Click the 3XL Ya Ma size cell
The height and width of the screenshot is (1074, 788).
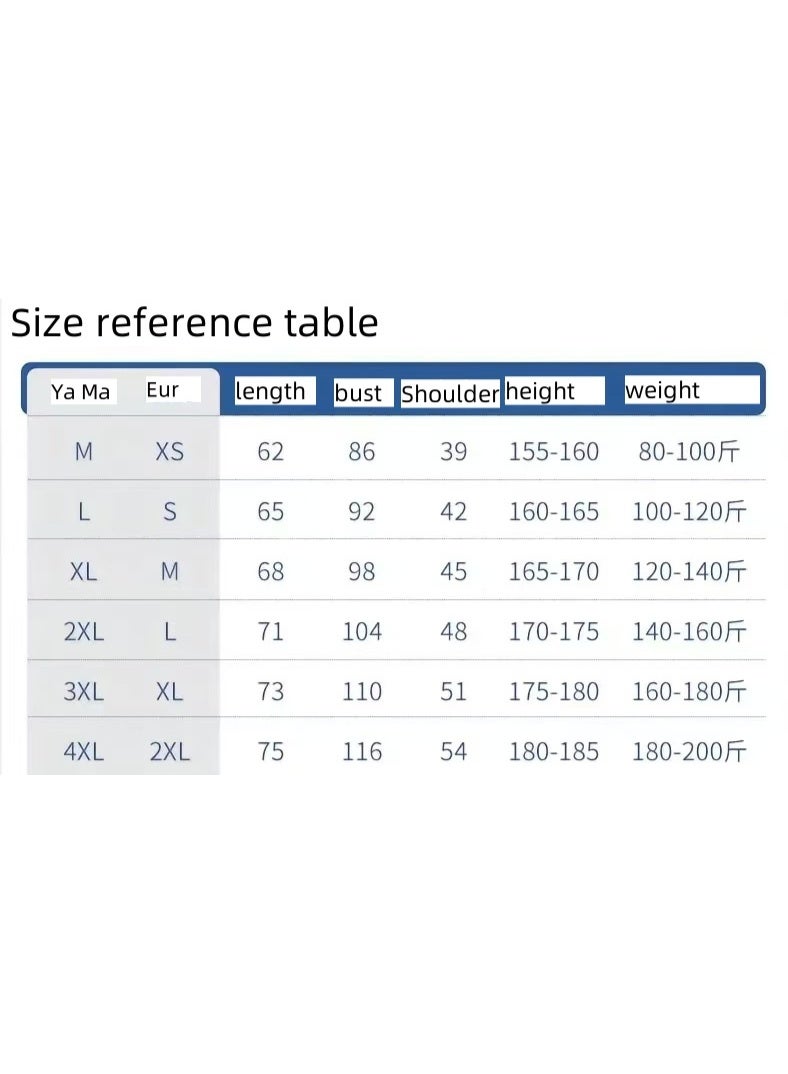84,692
